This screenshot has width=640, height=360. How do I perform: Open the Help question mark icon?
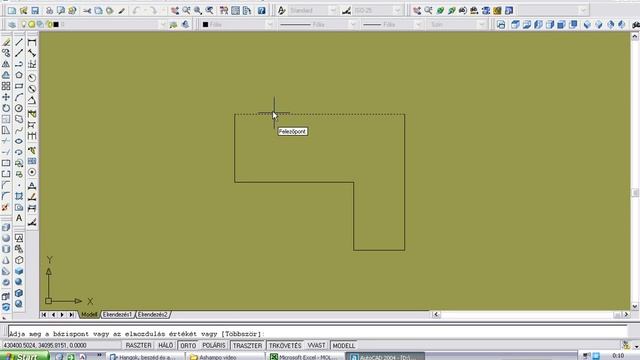pyautogui.click(x=262, y=11)
